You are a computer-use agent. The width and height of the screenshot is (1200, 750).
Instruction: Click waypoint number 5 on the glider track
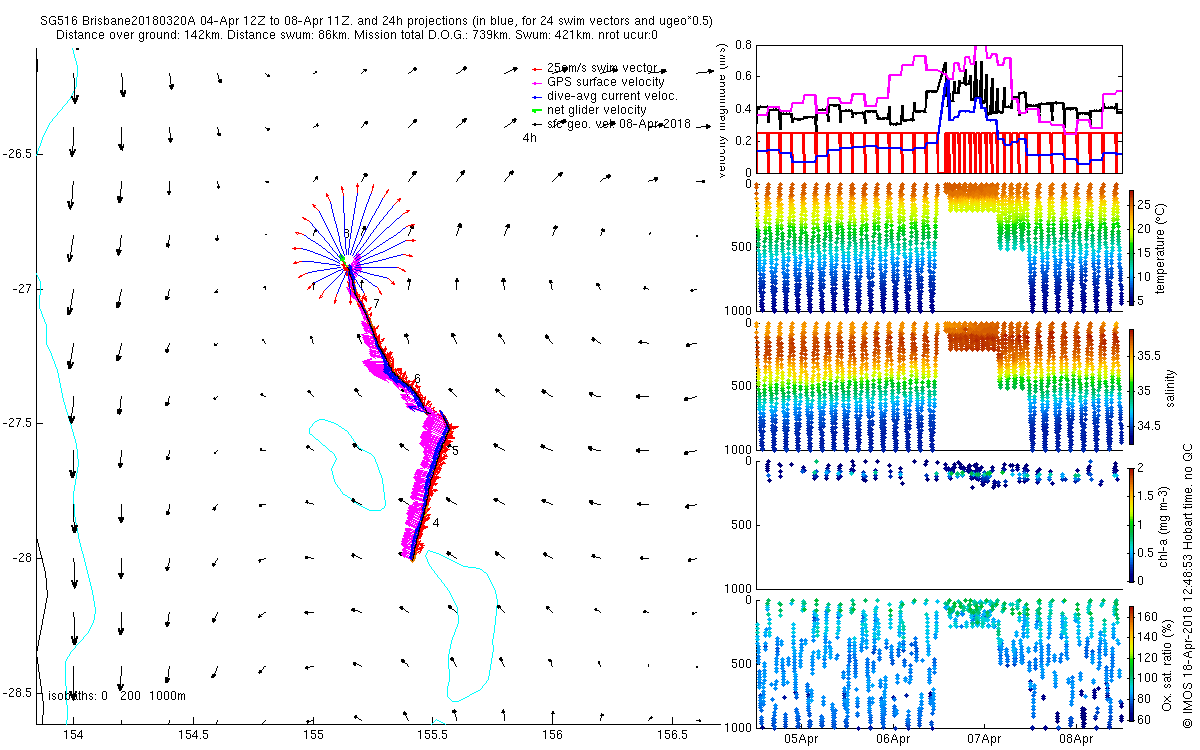[x=455, y=452]
